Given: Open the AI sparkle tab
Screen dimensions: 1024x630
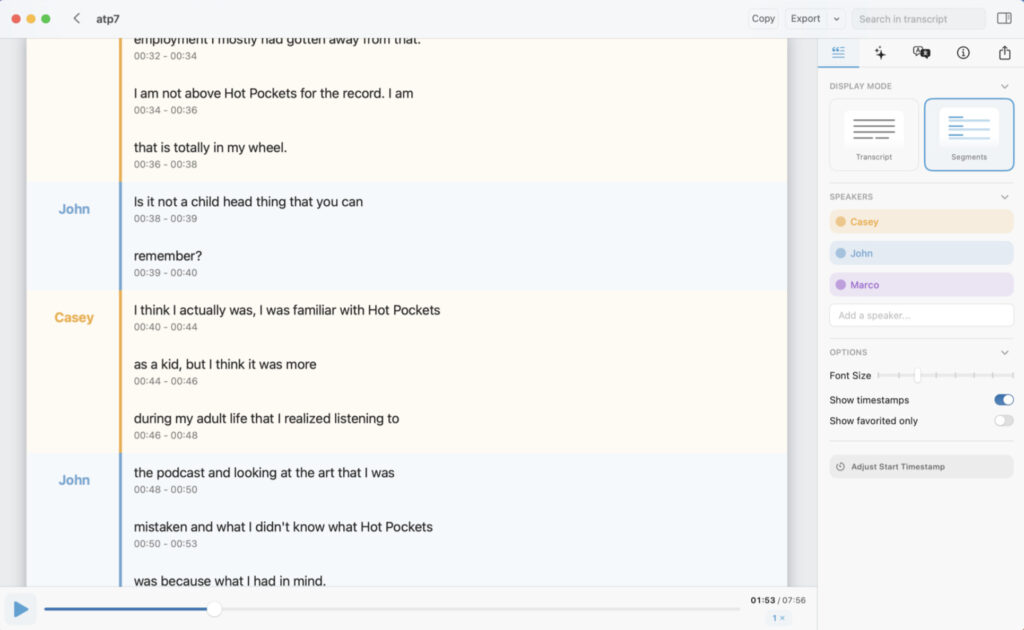Looking at the screenshot, I should click(x=880, y=53).
